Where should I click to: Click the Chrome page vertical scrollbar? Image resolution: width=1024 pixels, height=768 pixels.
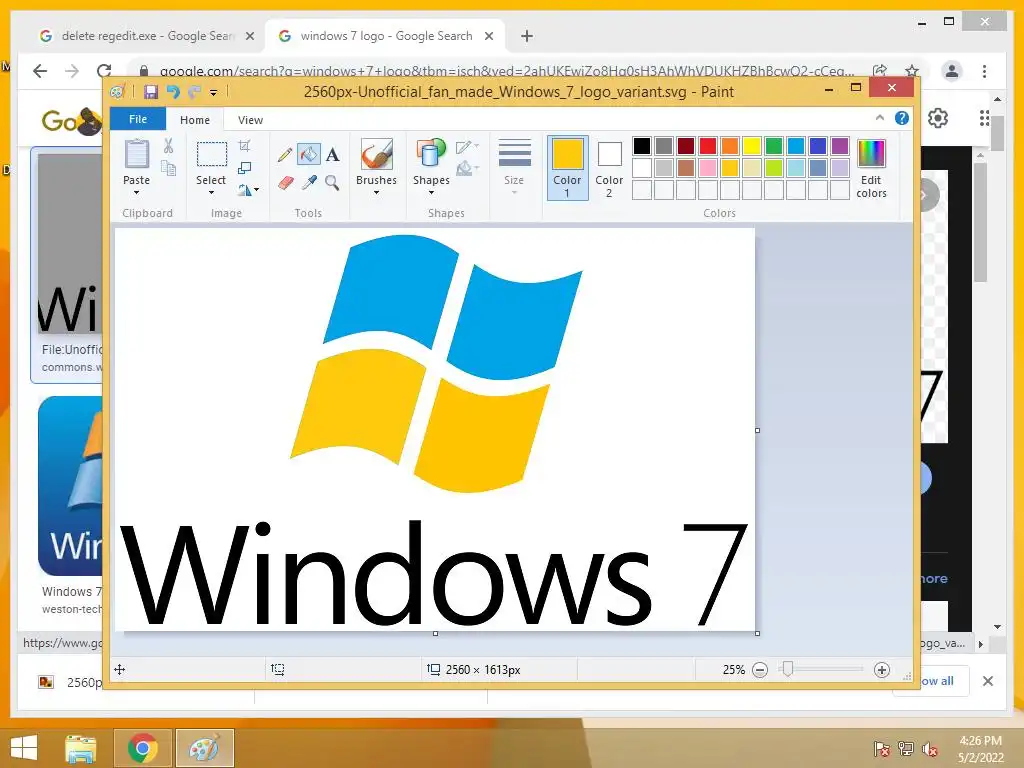tap(996, 131)
